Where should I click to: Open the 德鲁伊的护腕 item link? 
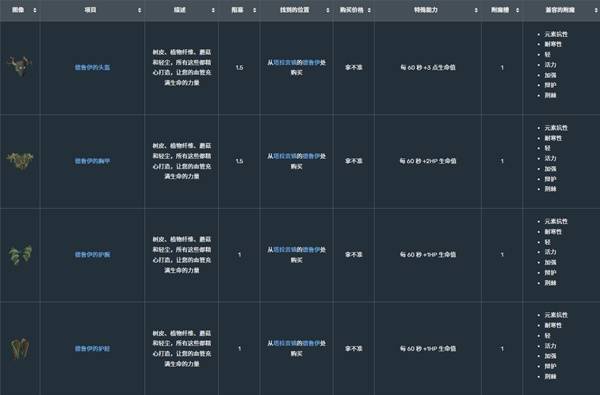92,255
